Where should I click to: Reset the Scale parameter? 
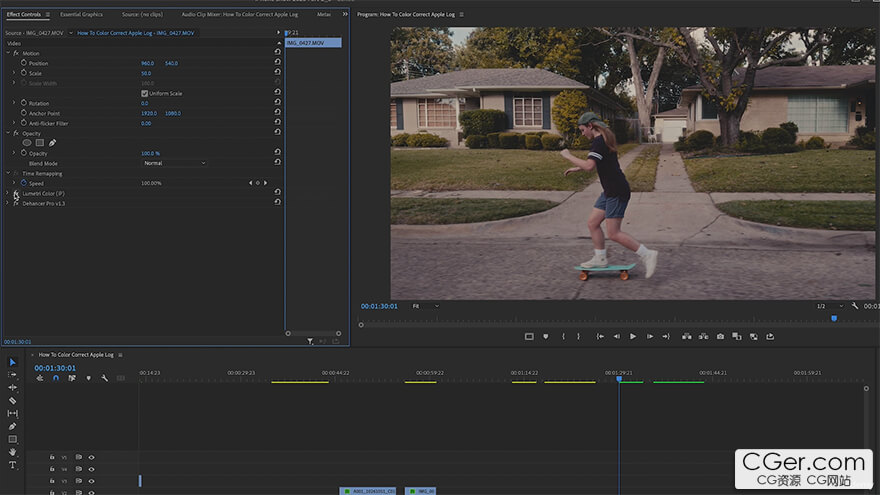pos(277,72)
